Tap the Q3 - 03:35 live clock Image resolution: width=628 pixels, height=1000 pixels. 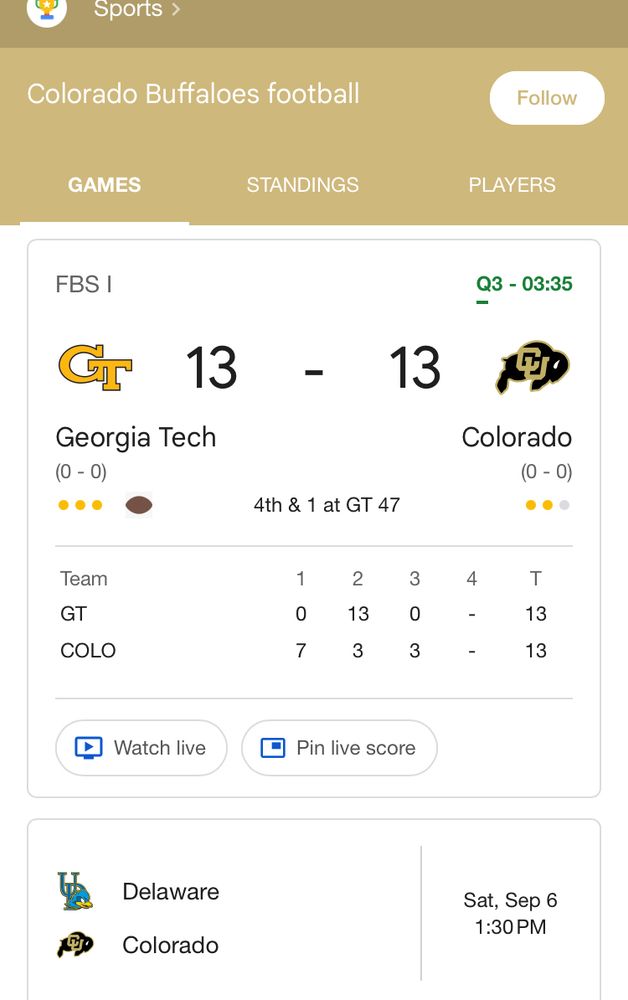tap(524, 284)
